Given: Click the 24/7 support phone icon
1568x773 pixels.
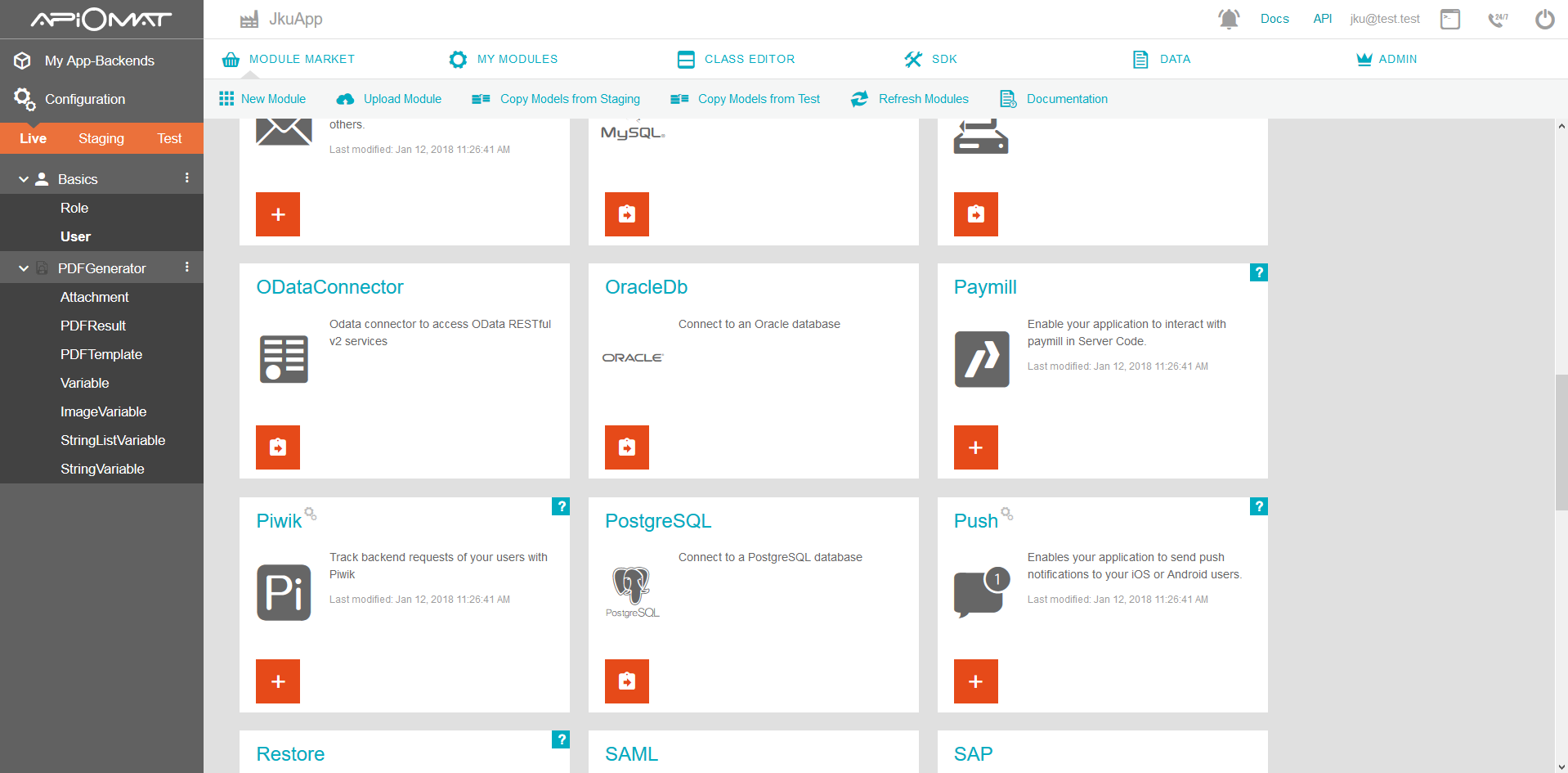Looking at the screenshot, I should click(1498, 19).
